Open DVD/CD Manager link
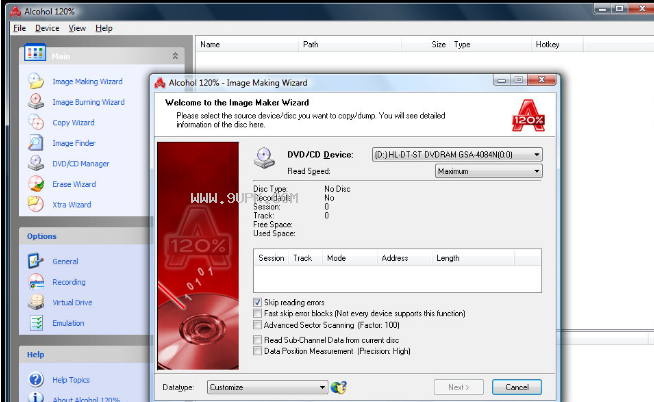The width and height of the screenshot is (654, 402). tap(80, 163)
